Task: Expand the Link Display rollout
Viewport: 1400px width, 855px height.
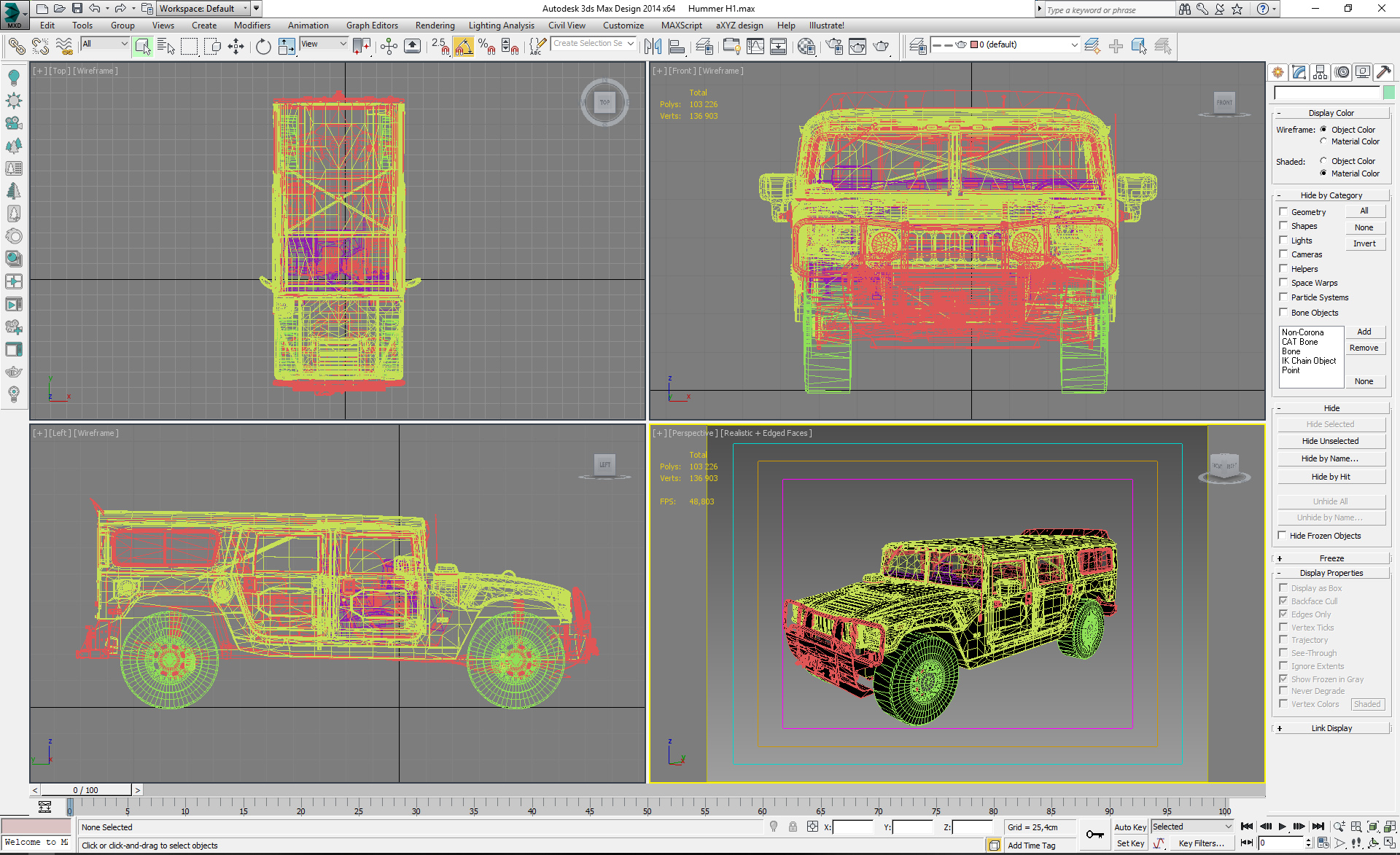Action: pyautogui.click(x=1331, y=728)
